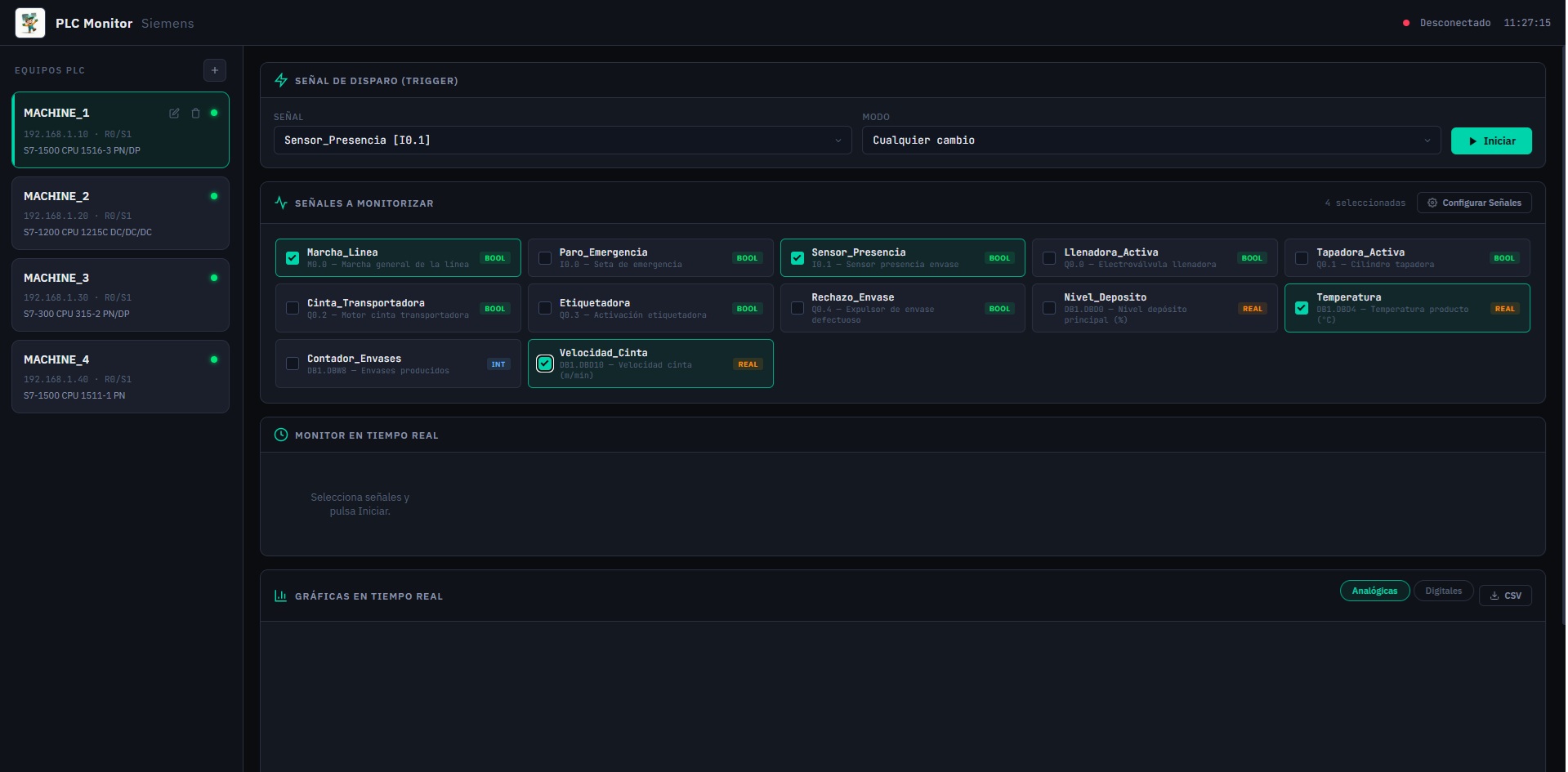Click the PLC Monitor logo icon
The width and height of the screenshot is (1568, 772).
(x=29, y=23)
